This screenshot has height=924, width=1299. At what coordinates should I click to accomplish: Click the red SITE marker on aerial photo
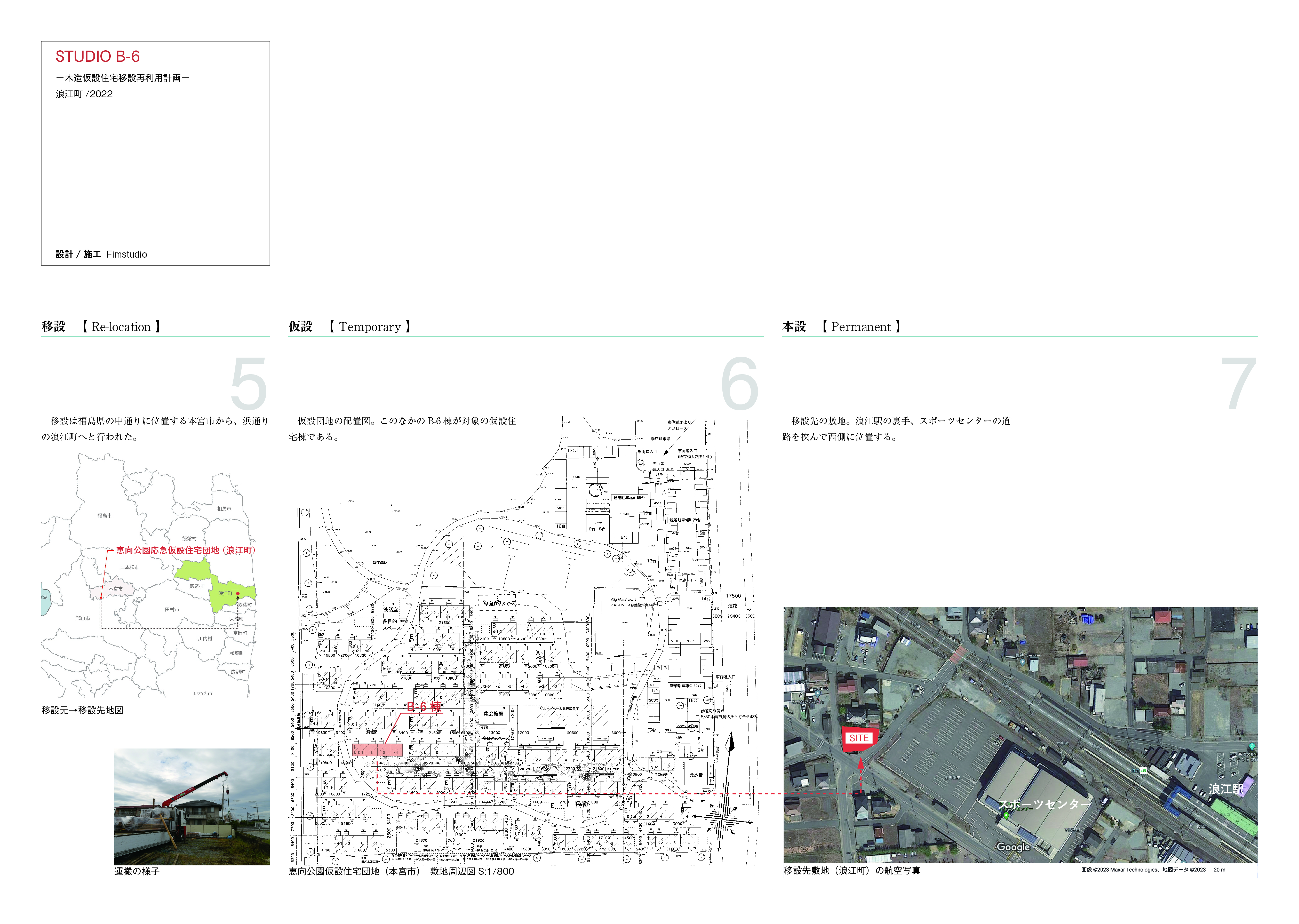[859, 738]
